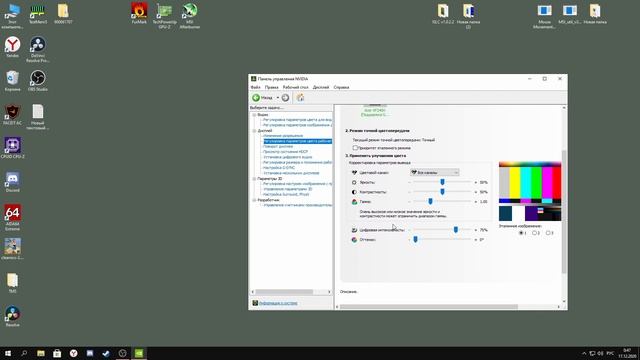Select Поворот дисплея in the task tree
The width and height of the screenshot is (640, 360).
coord(278,147)
